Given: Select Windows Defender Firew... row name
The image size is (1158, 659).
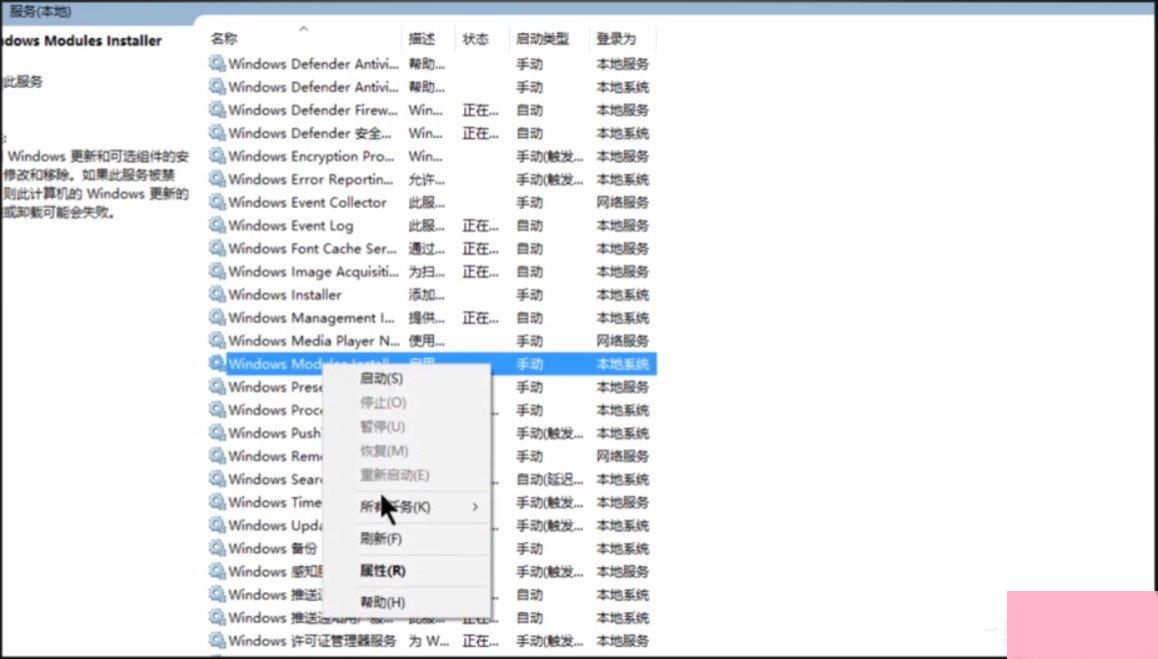Looking at the screenshot, I should pos(313,110).
